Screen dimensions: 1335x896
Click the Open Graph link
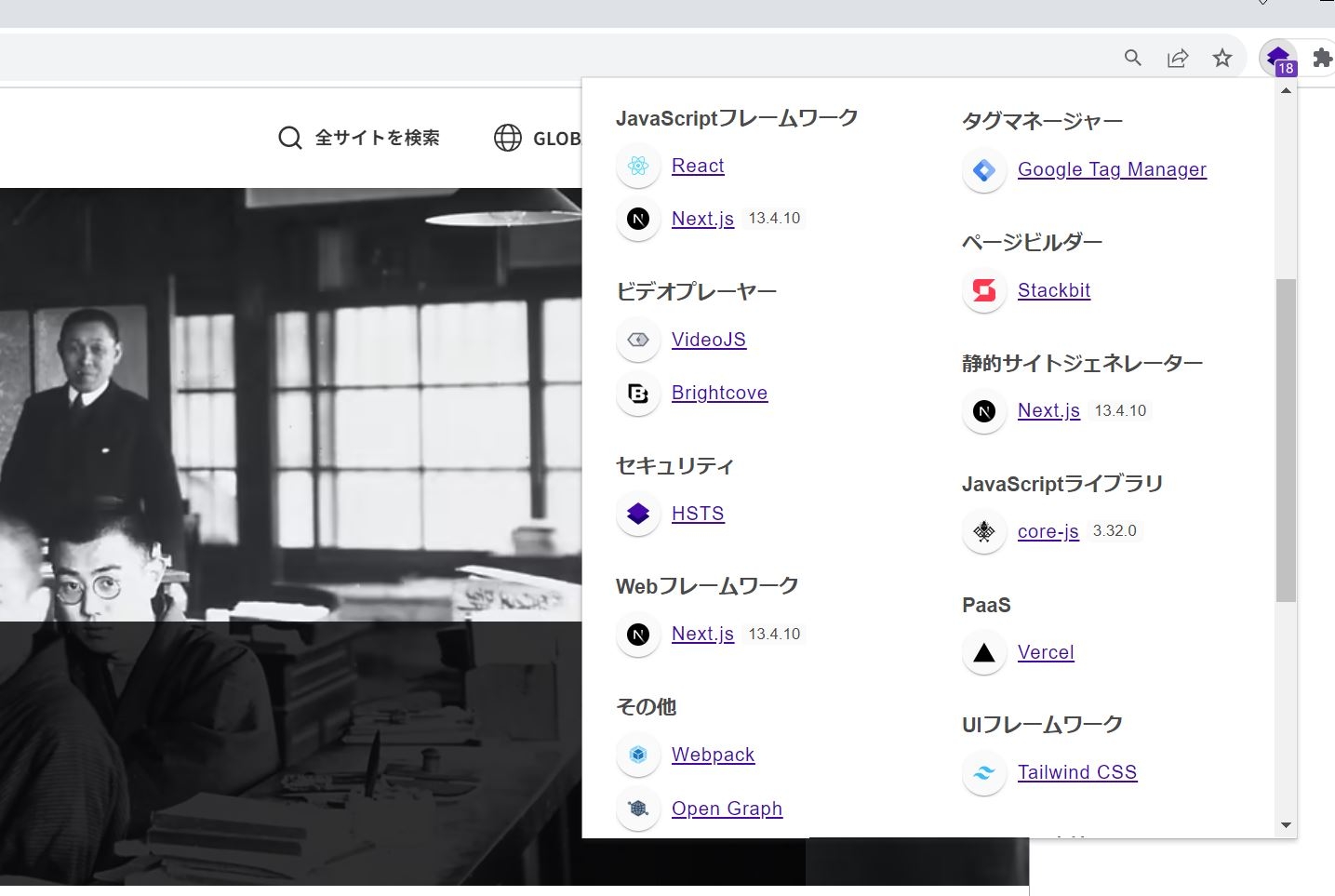(727, 809)
